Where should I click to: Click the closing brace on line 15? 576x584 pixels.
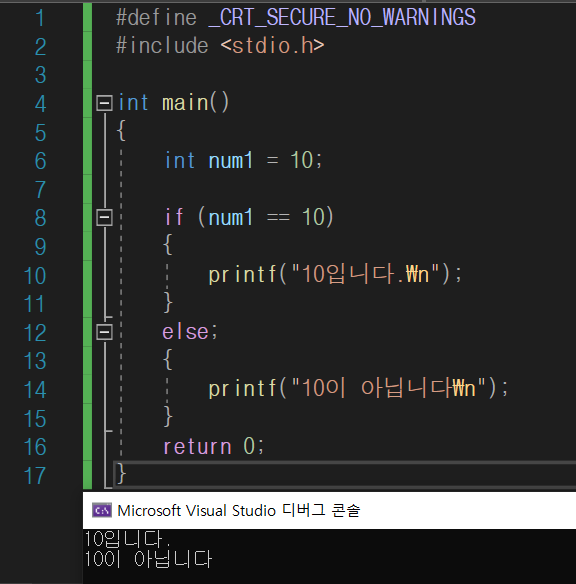168,416
